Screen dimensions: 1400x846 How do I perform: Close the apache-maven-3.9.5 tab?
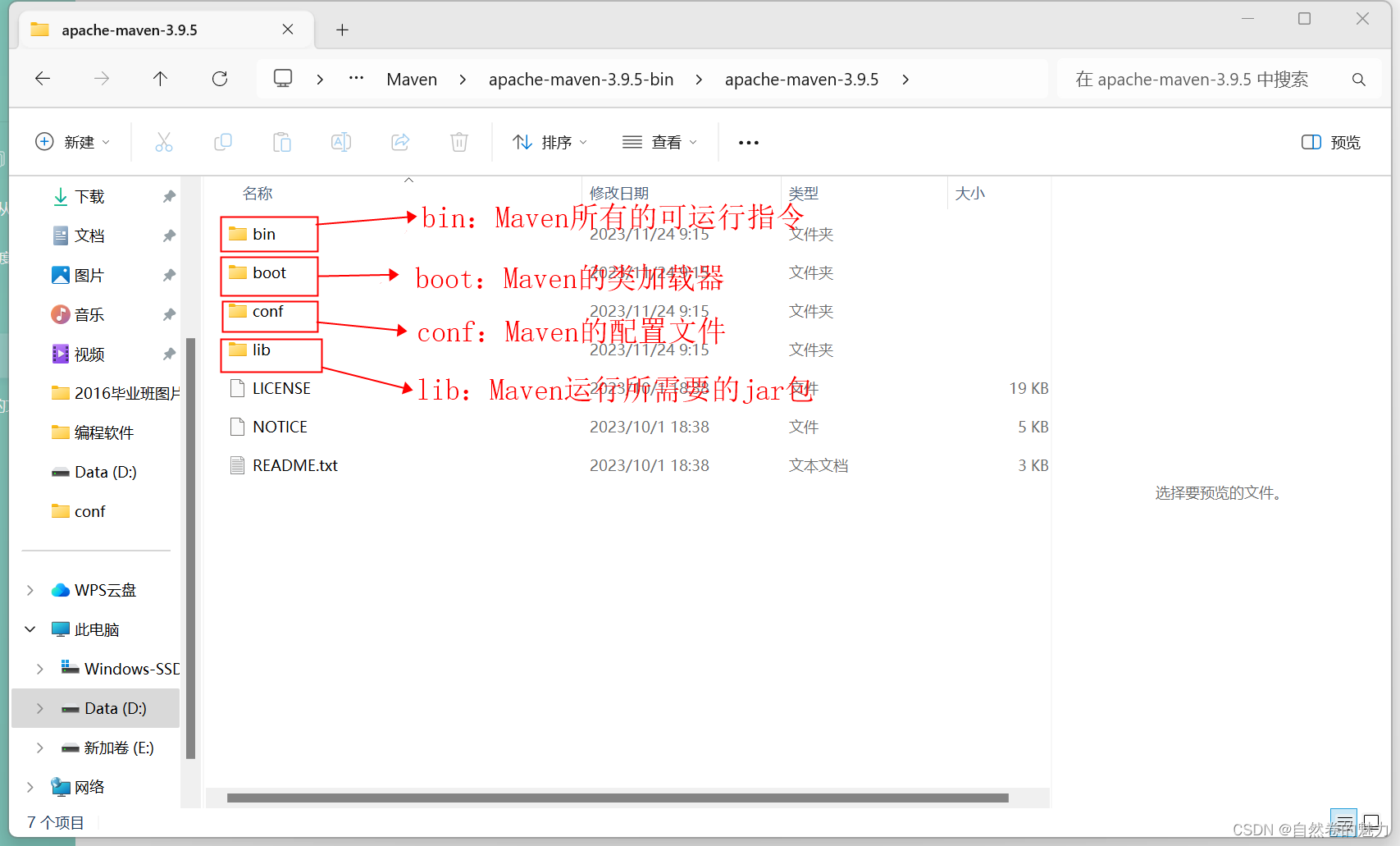[288, 30]
